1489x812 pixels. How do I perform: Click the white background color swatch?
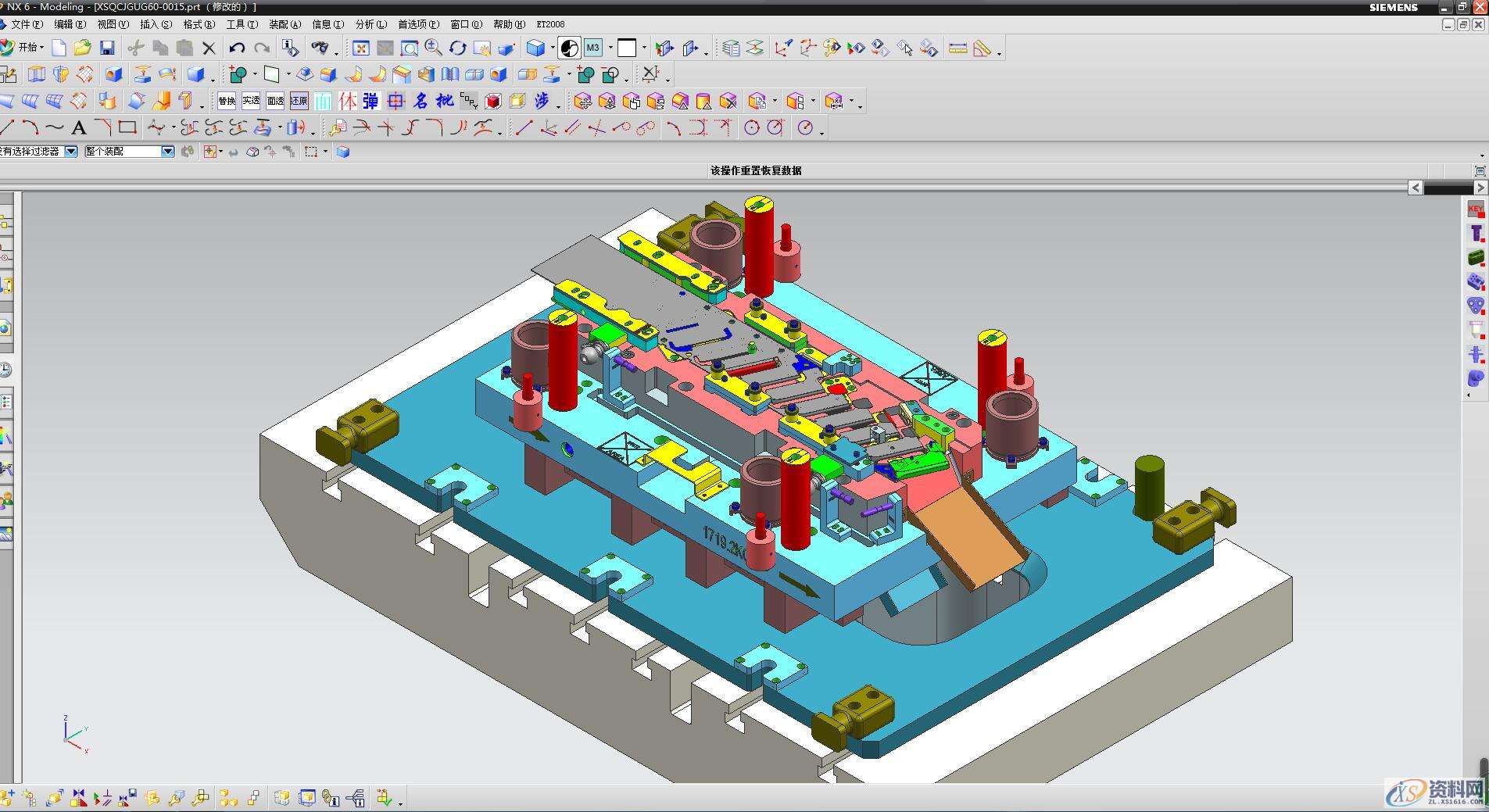pos(627,48)
